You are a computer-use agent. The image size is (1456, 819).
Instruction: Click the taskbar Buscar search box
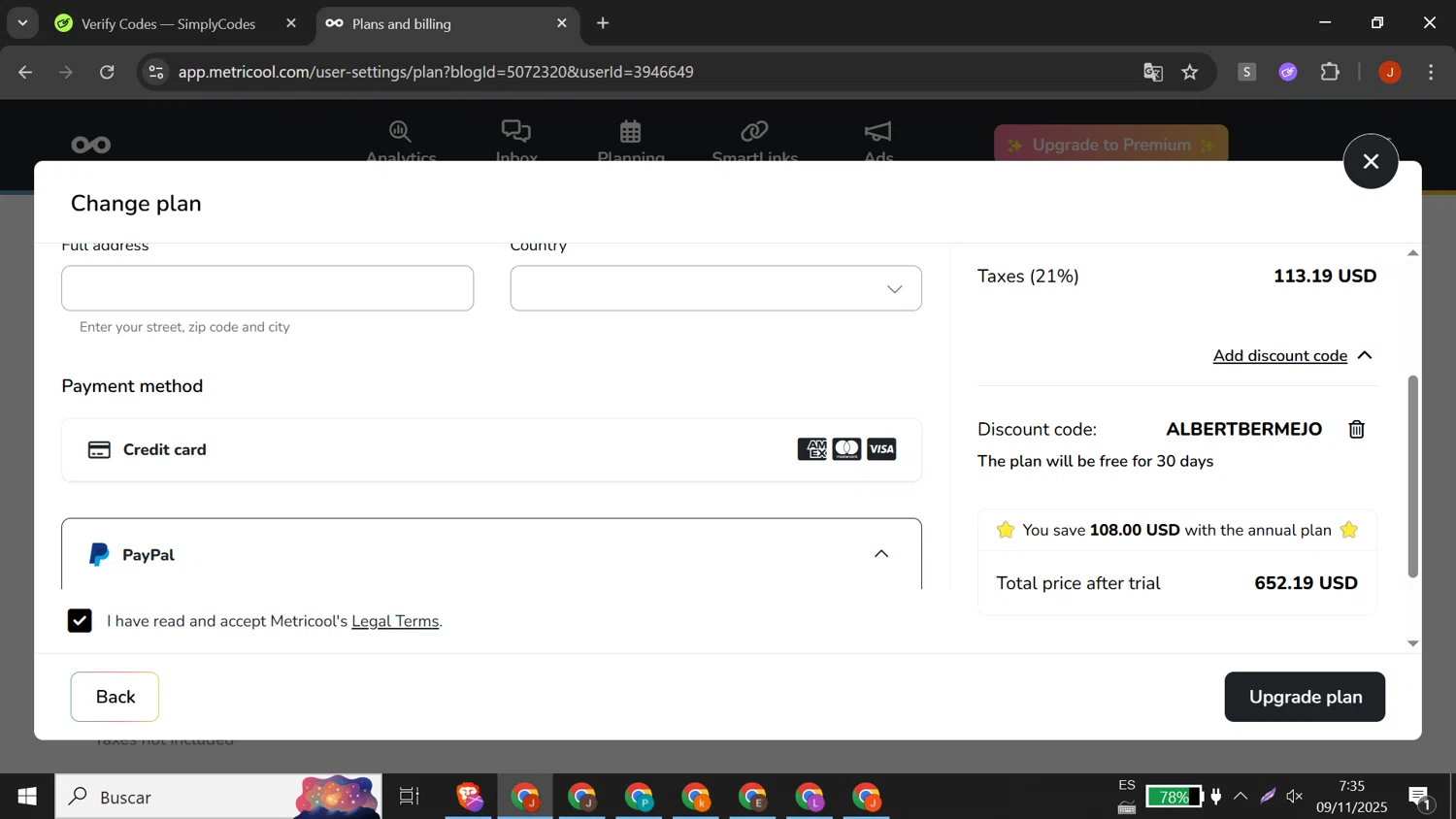[218, 797]
